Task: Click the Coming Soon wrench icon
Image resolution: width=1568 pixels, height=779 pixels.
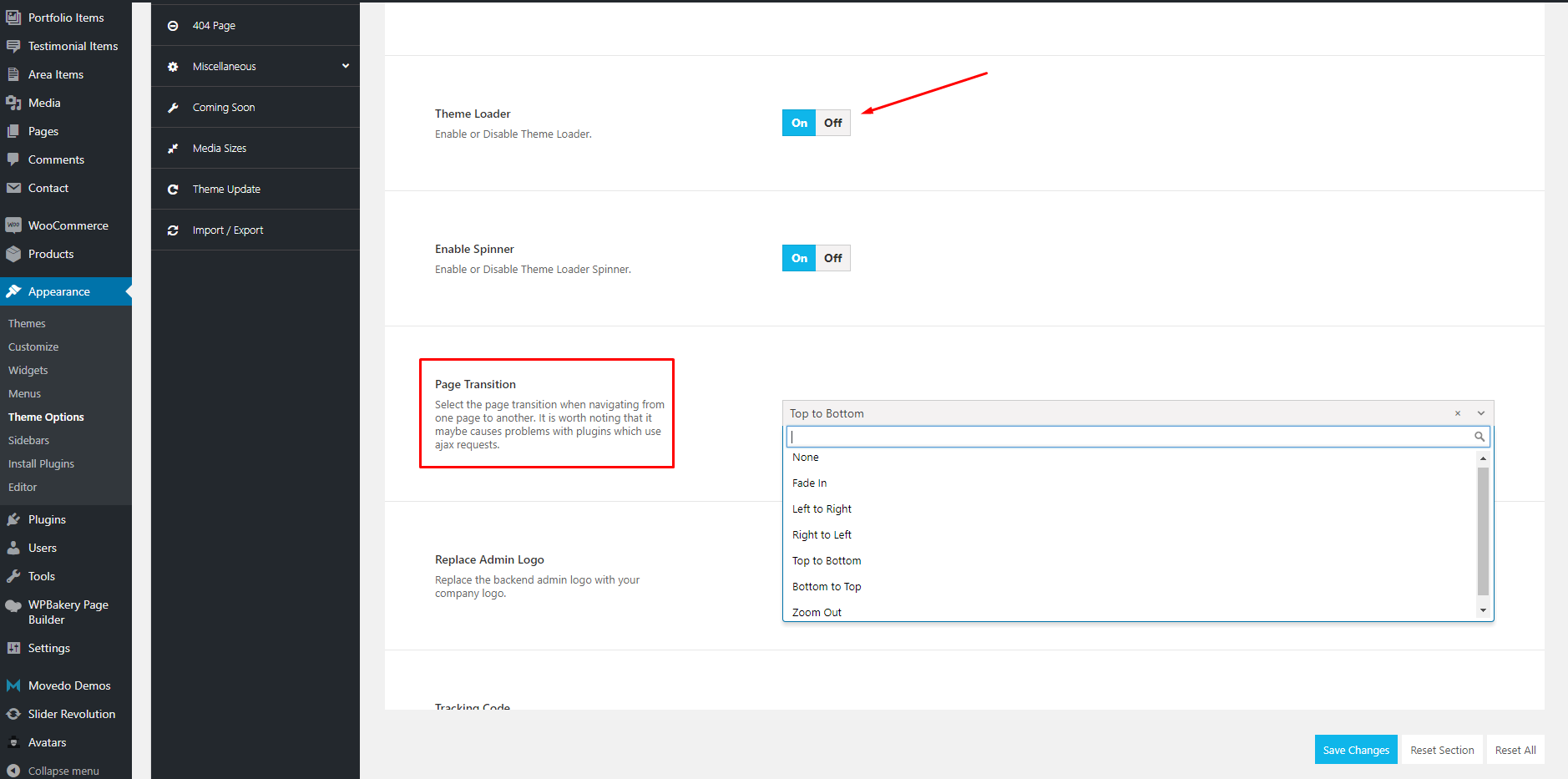Action: click(173, 108)
